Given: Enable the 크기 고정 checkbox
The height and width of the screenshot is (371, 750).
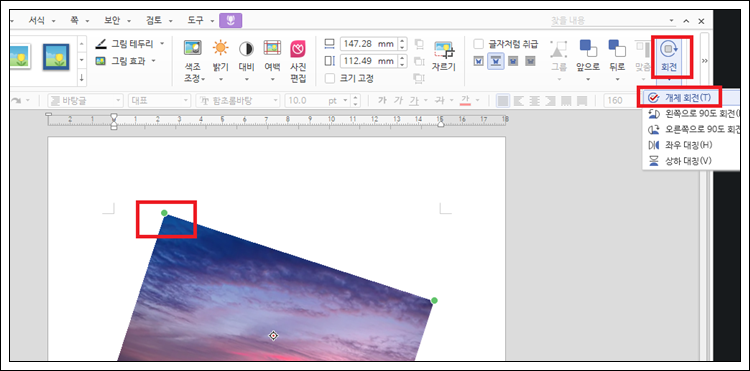Looking at the screenshot, I should click(x=330, y=78).
